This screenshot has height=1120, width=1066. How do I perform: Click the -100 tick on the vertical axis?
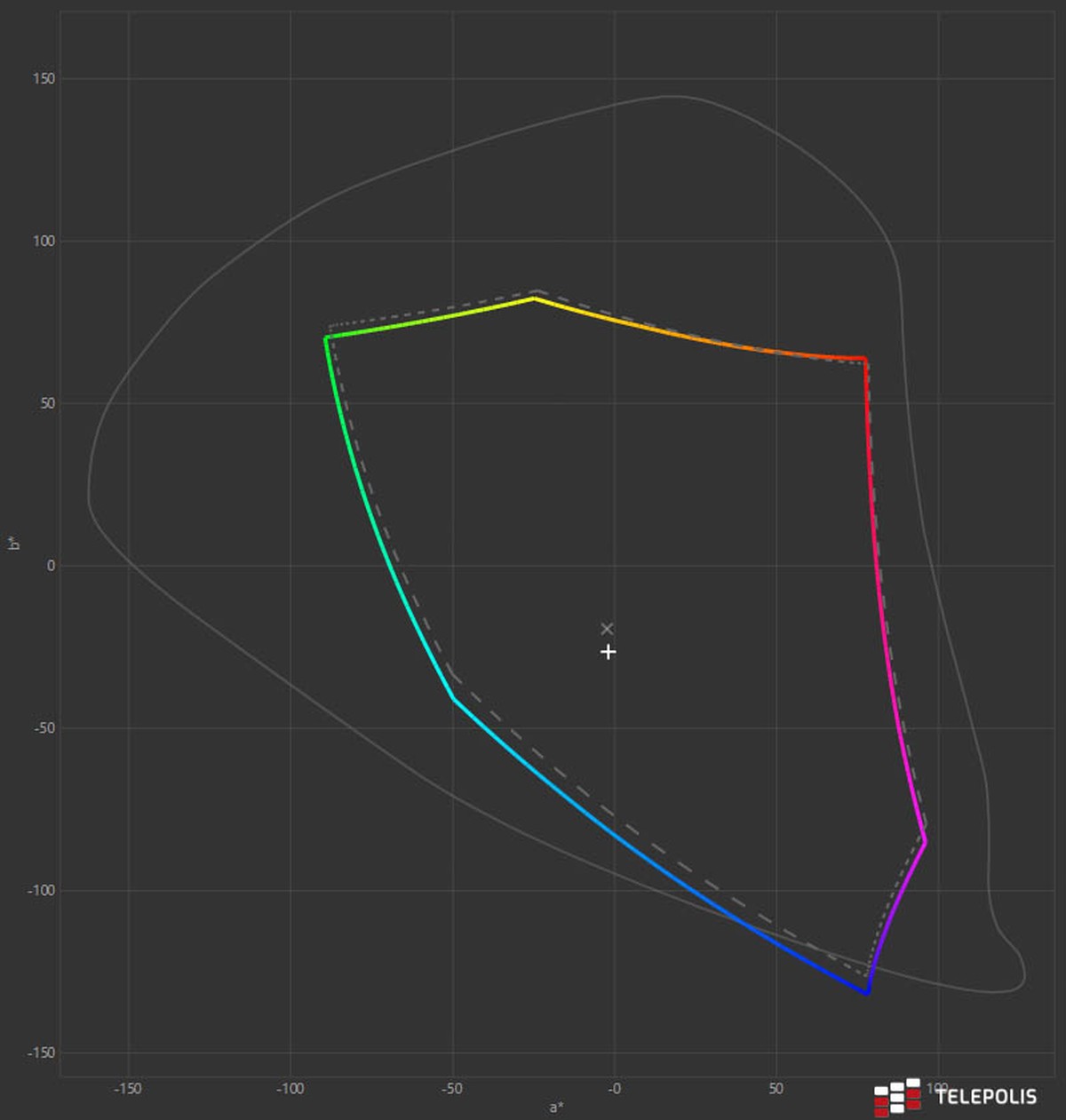click(40, 890)
